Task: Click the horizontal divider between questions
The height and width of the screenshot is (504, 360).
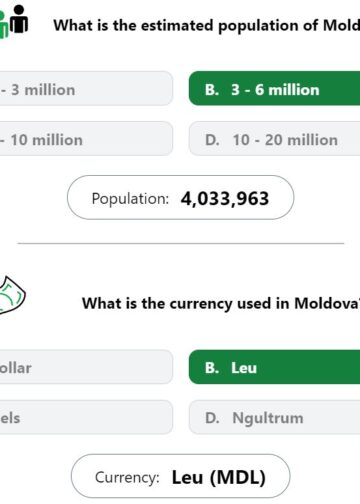Action: point(180,243)
